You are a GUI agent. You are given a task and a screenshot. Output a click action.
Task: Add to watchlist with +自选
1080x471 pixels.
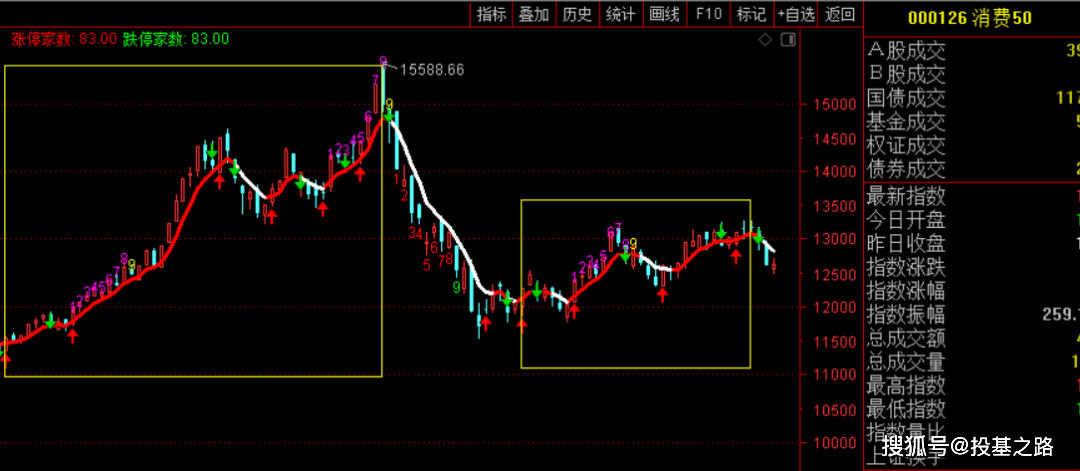click(796, 14)
